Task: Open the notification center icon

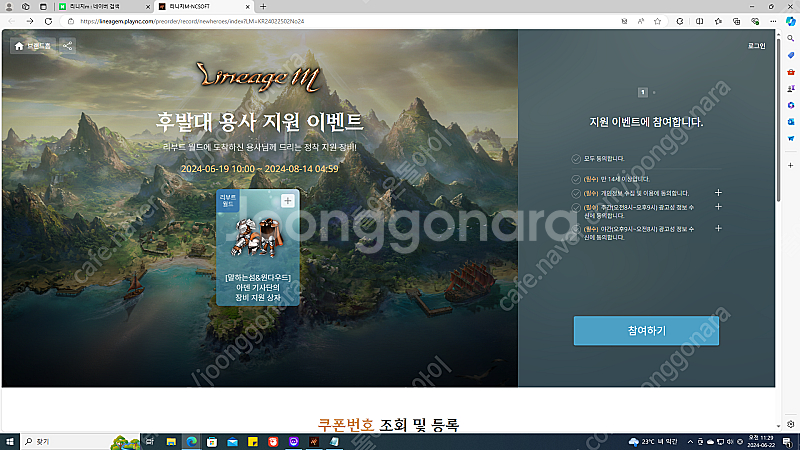Action: [x=788, y=442]
